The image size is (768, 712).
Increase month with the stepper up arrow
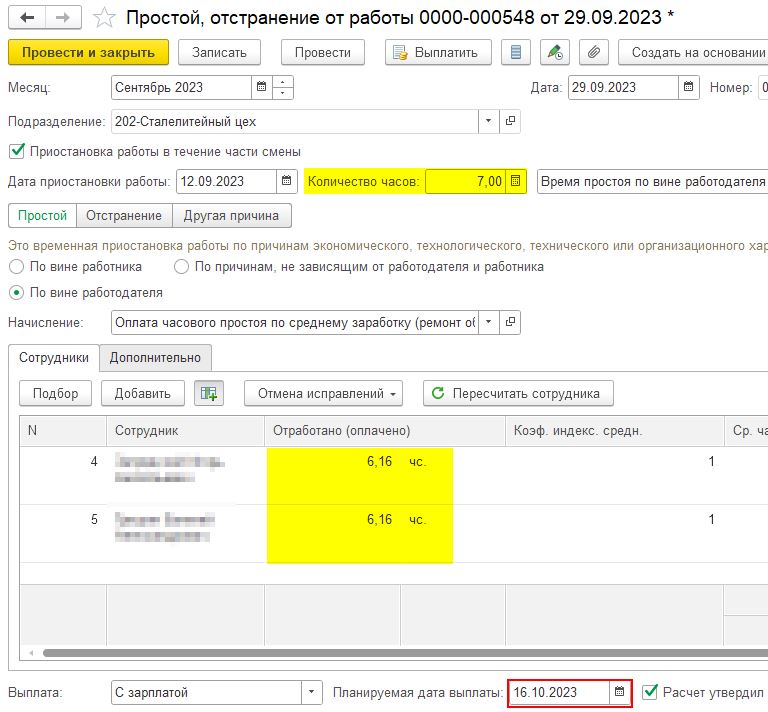point(283,82)
